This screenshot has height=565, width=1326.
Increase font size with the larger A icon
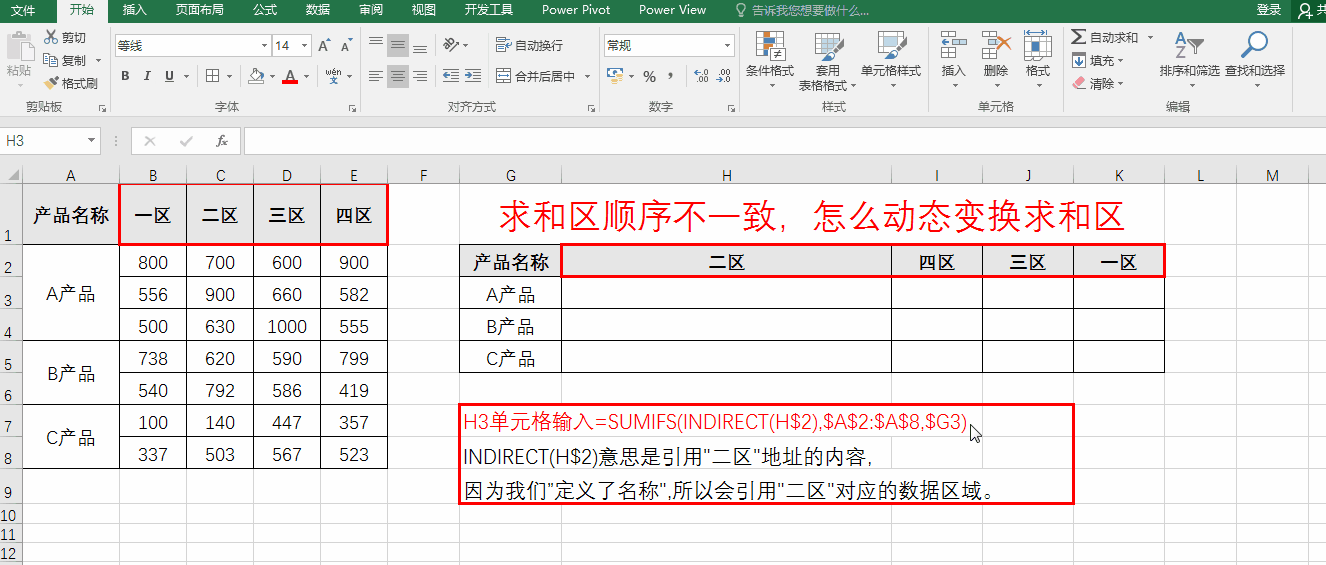coord(324,46)
